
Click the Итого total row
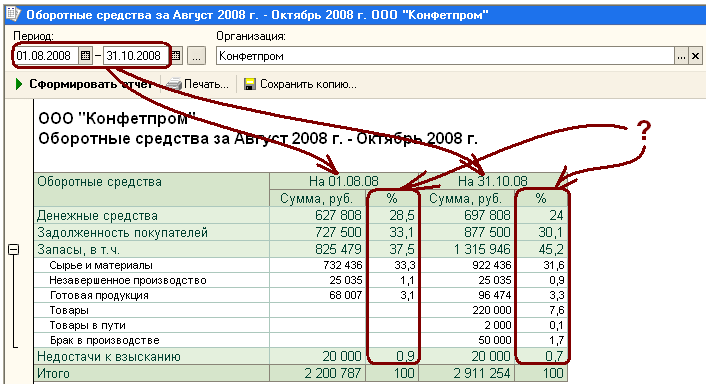301,373
